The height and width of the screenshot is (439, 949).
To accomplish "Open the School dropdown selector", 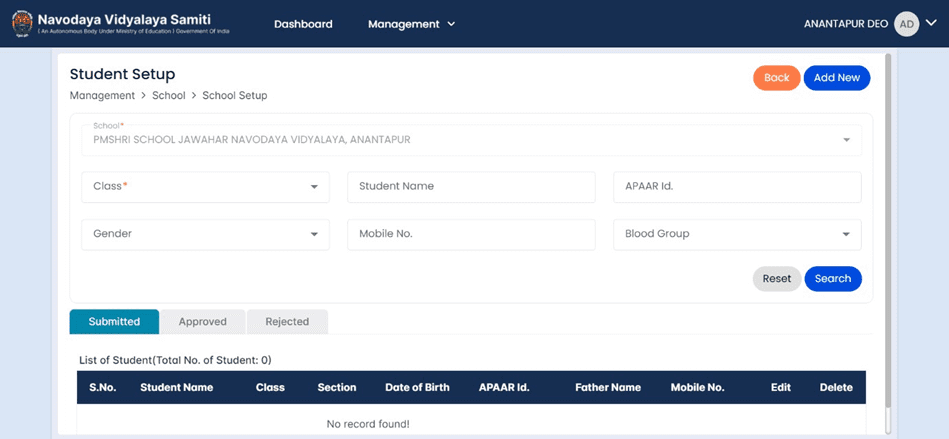I will point(471,140).
